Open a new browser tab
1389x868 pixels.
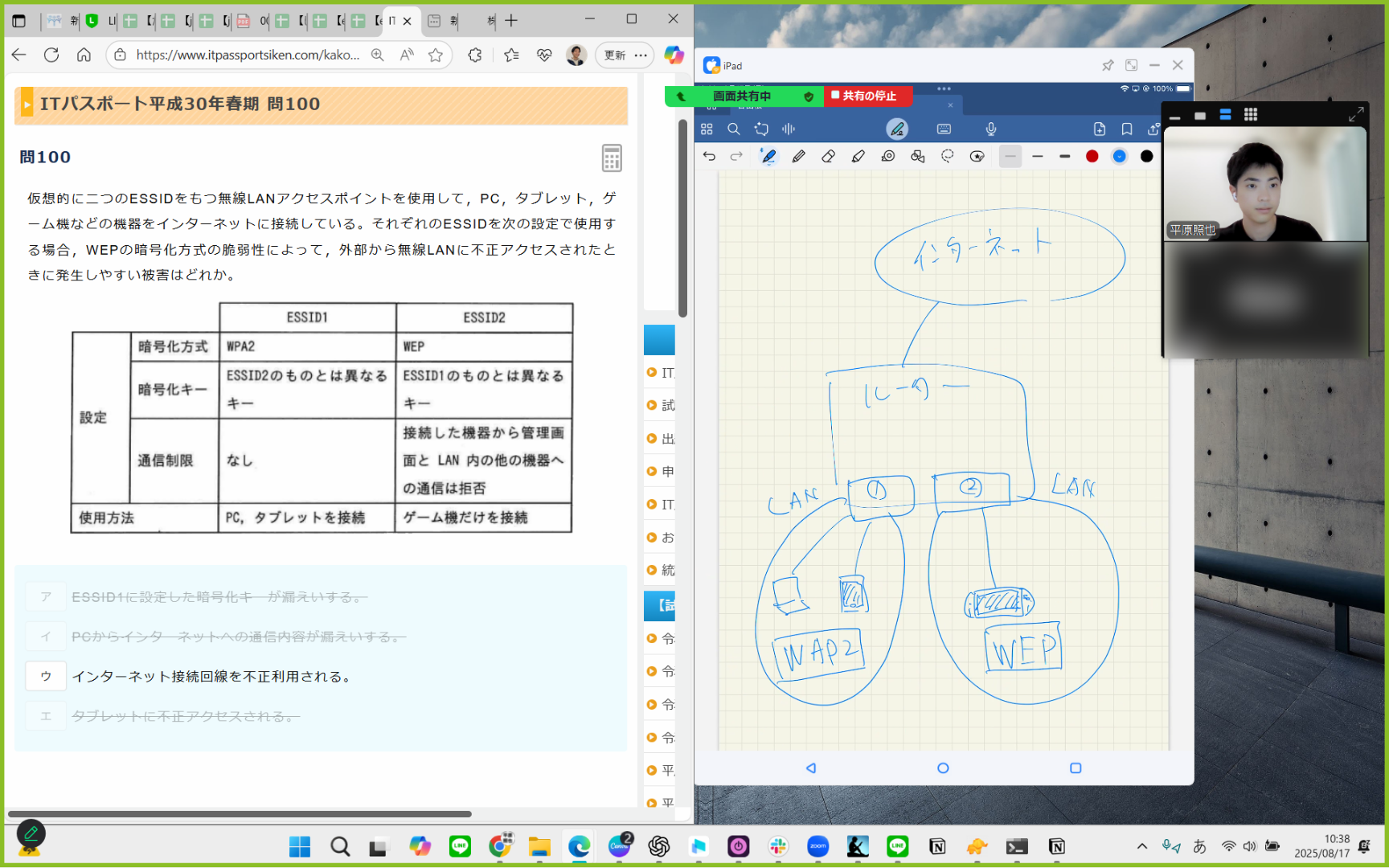pos(511,21)
